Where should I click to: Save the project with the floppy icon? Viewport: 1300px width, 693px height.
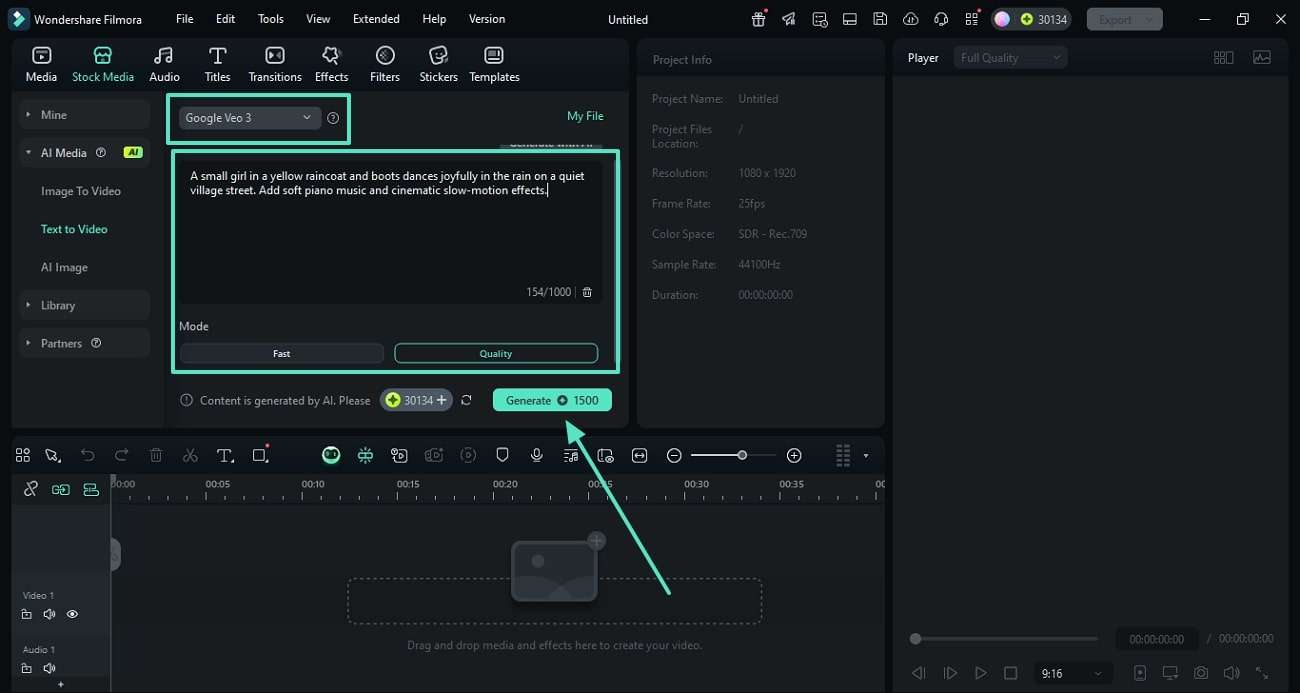[880, 19]
